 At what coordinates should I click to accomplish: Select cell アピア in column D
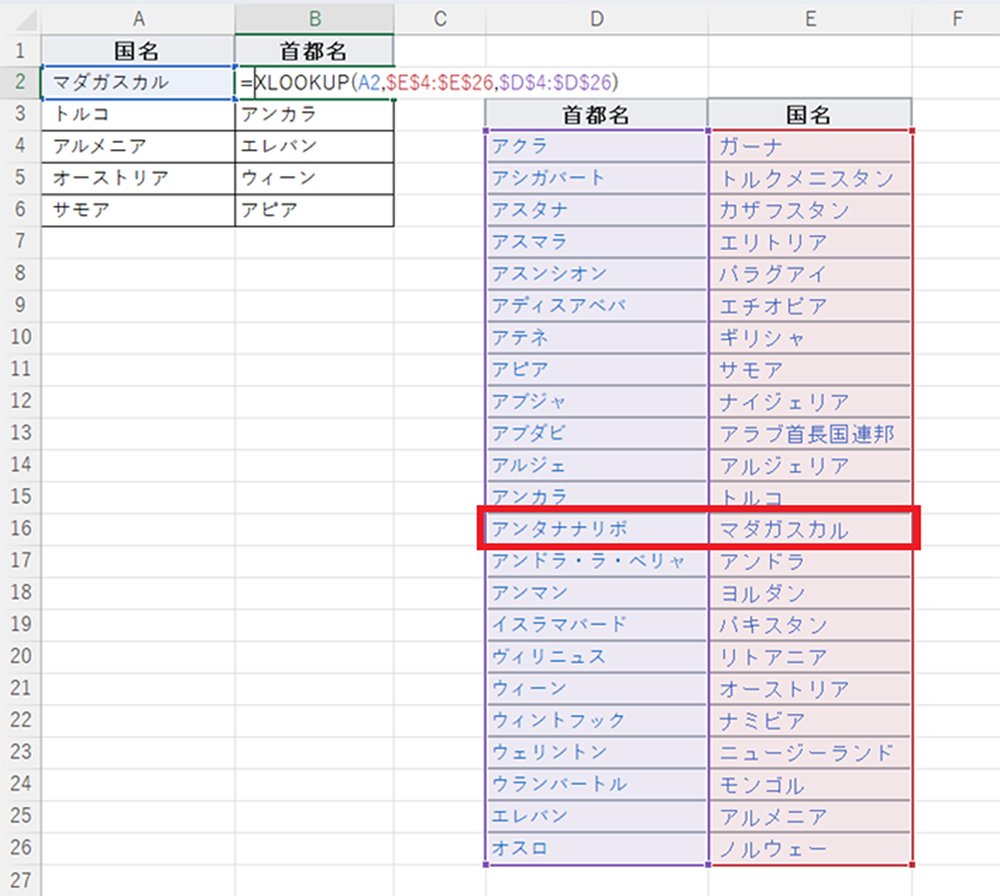[x=597, y=369]
